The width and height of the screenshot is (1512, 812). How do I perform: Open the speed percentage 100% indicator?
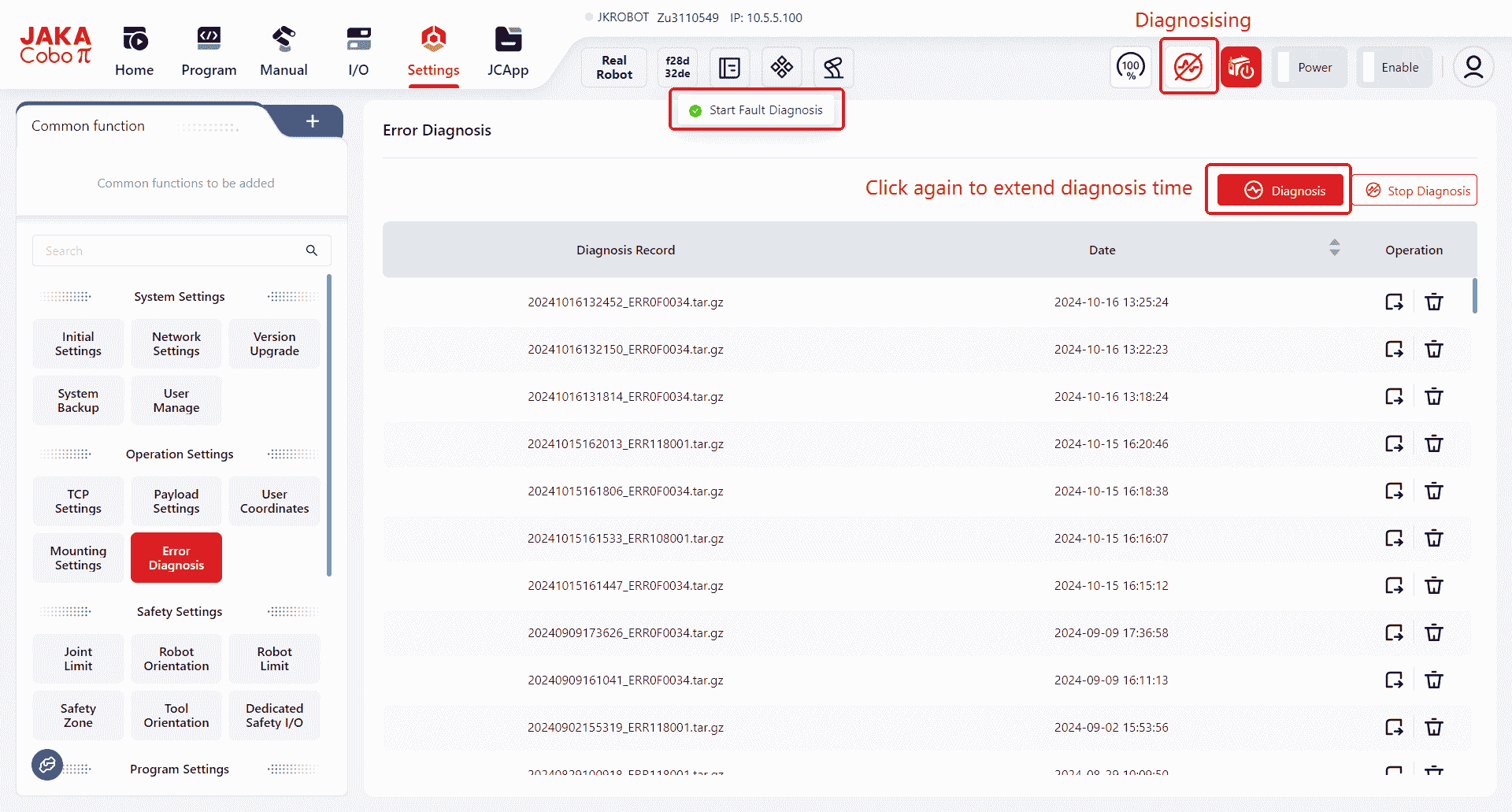pyautogui.click(x=1131, y=67)
